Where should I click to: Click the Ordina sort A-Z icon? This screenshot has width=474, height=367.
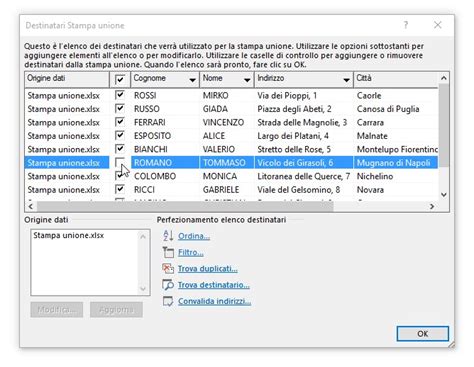[168, 236]
